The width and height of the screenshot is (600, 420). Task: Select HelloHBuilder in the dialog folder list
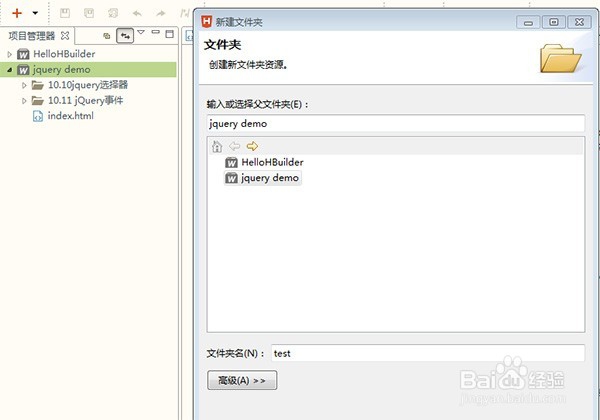pos(272,162)
